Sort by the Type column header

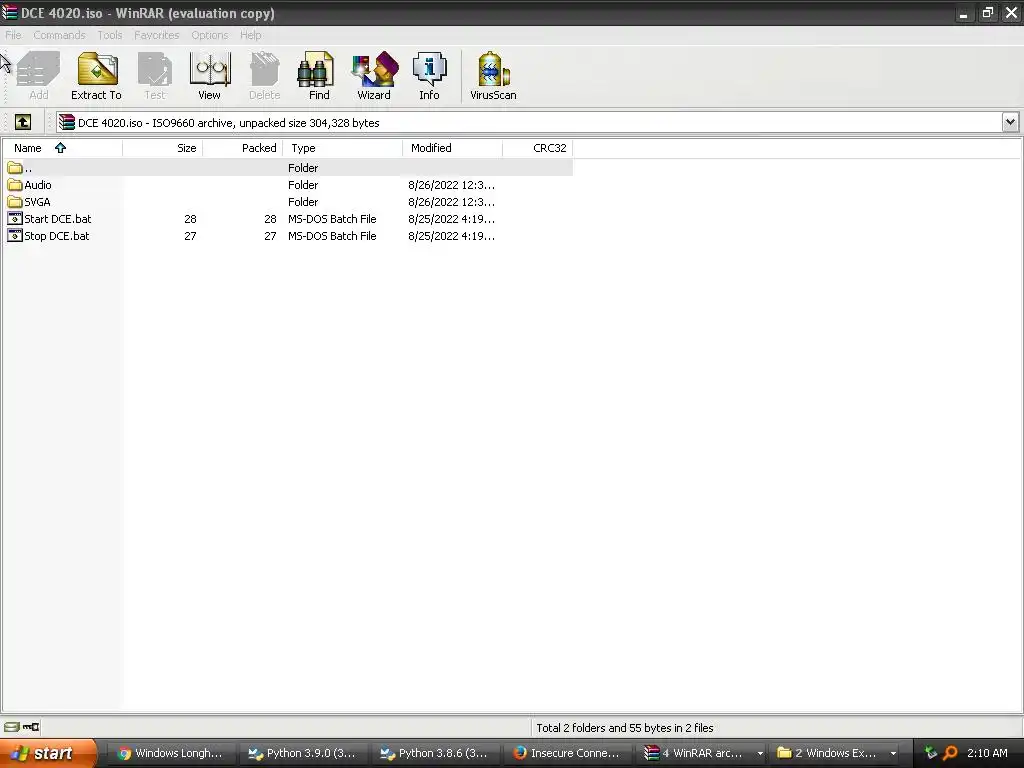pos(343,148)
